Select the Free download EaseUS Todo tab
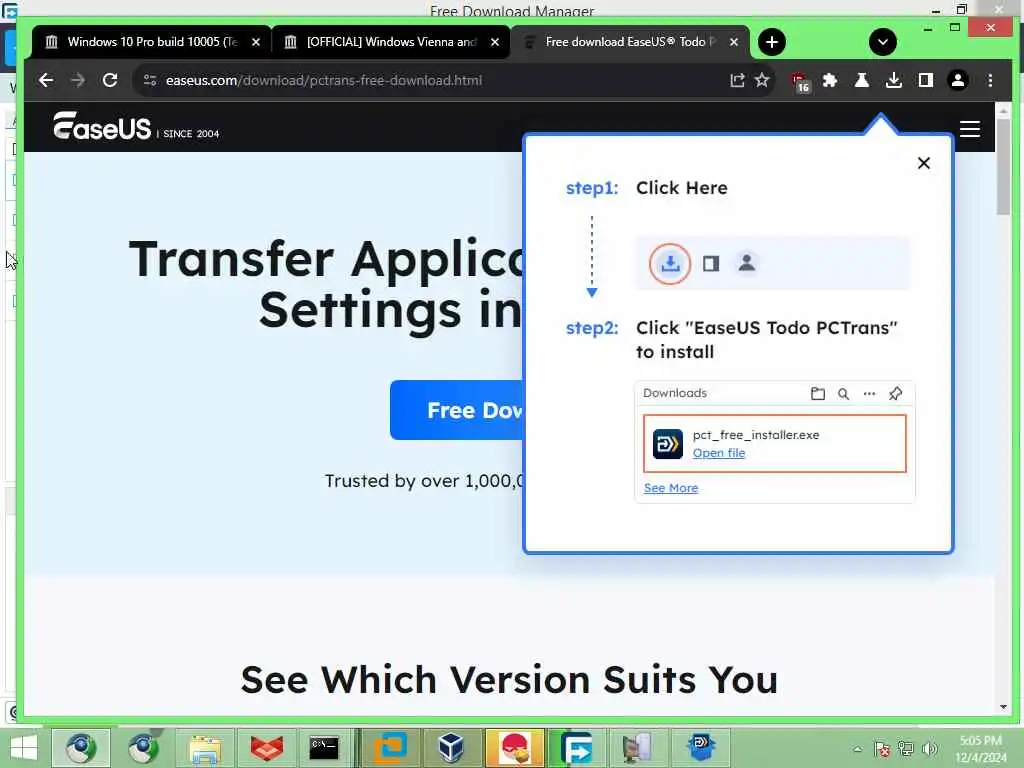Screen dimensions: 1024x768 (x=630, y=42)
